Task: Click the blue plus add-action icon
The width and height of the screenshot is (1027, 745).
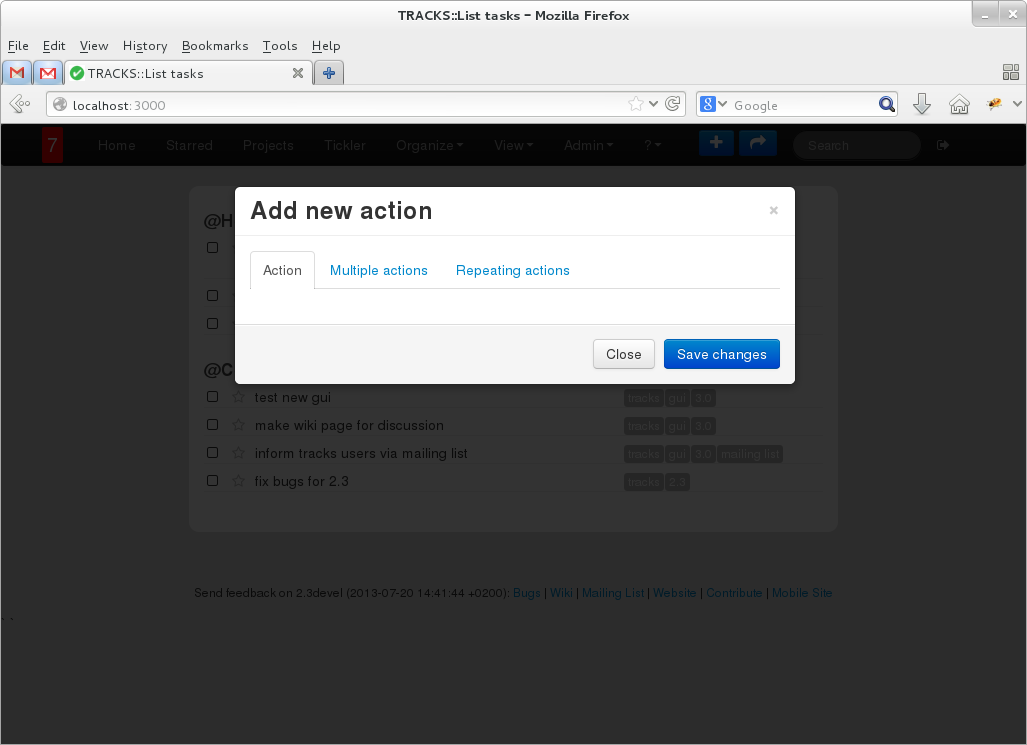Action: point(716,144)
